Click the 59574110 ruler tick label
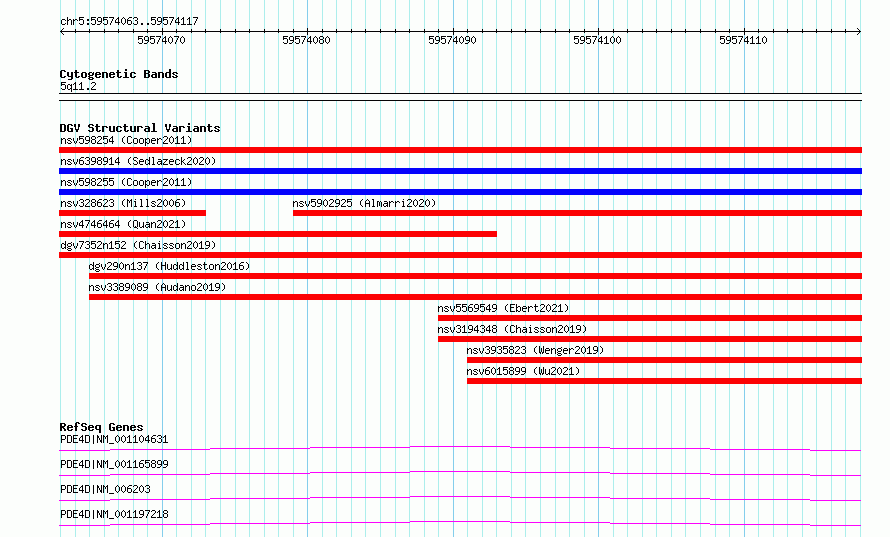 point(743,40)
